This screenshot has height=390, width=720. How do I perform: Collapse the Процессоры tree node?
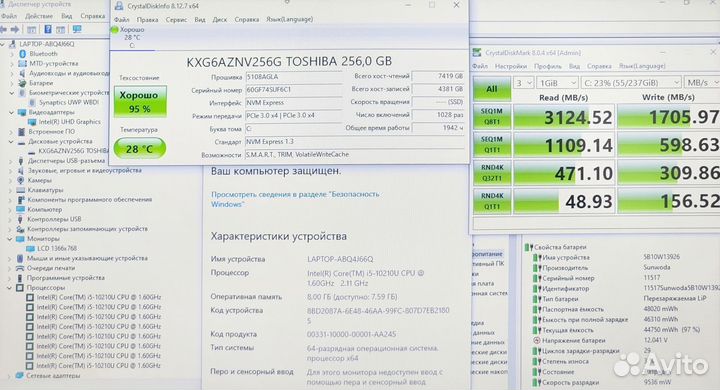[x=9, y=288]
